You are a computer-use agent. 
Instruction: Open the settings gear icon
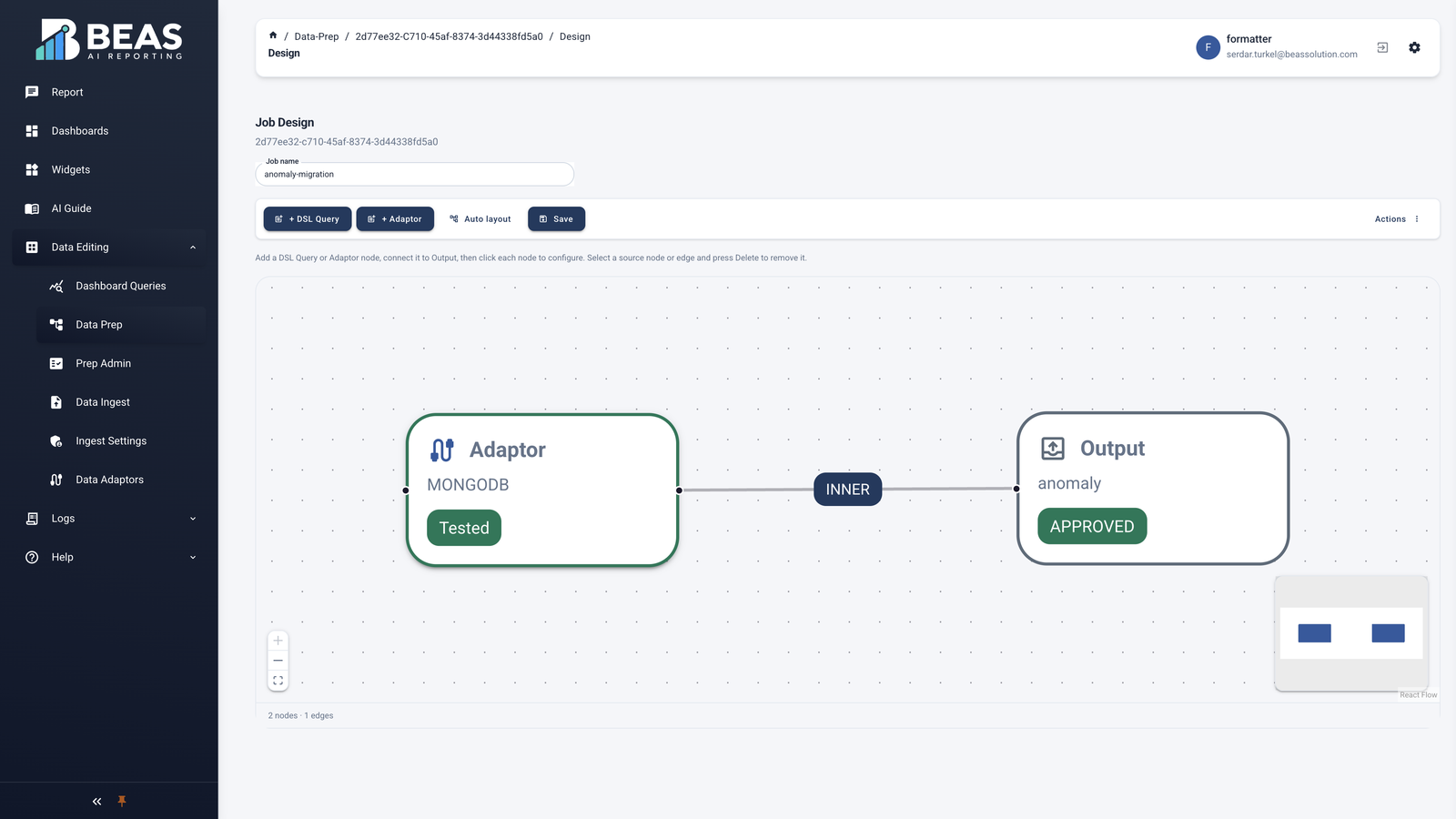click(1414, 47)
